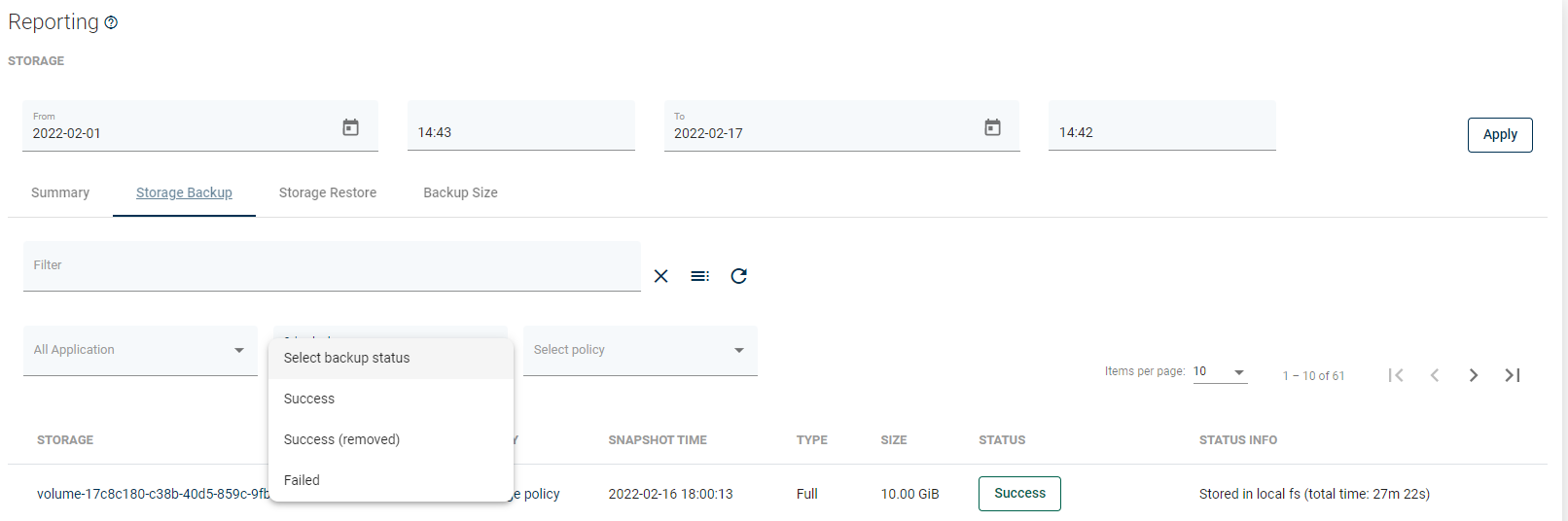Open the From date calendar picker
Viewport: 1568px width, 521px height.
click(350, 127)
